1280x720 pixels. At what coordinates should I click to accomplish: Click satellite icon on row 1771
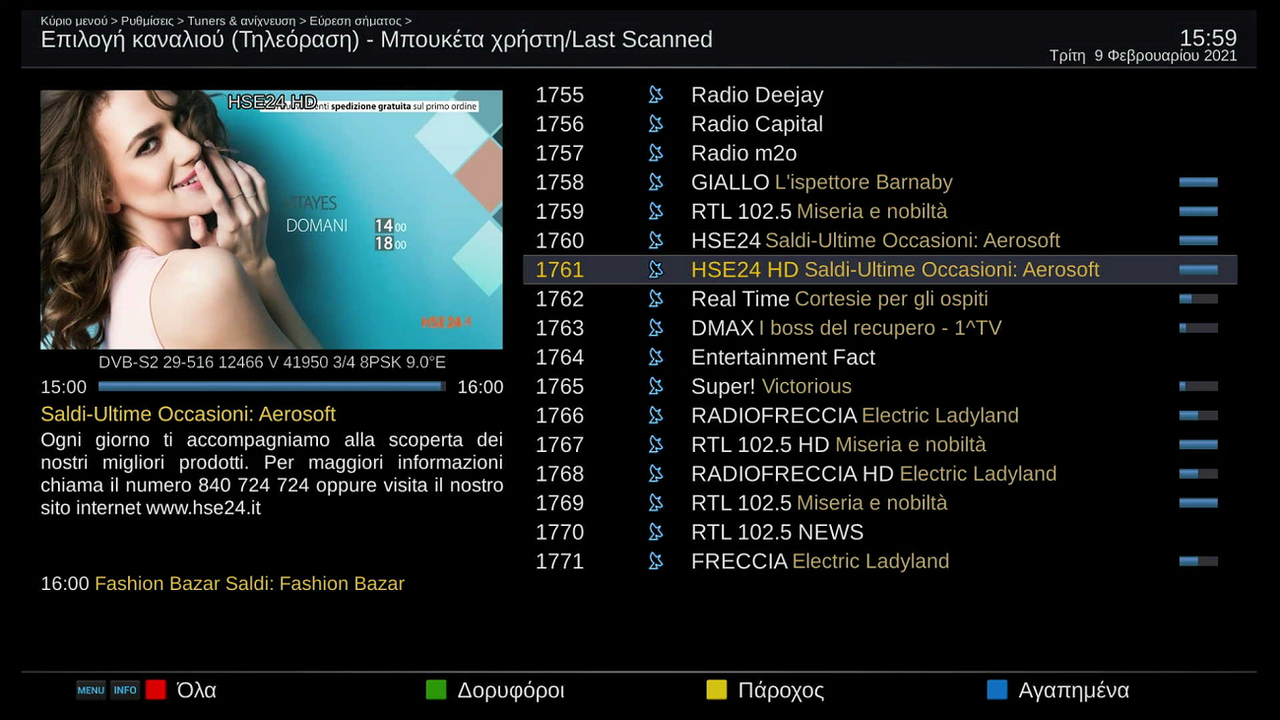click(656, 560)
